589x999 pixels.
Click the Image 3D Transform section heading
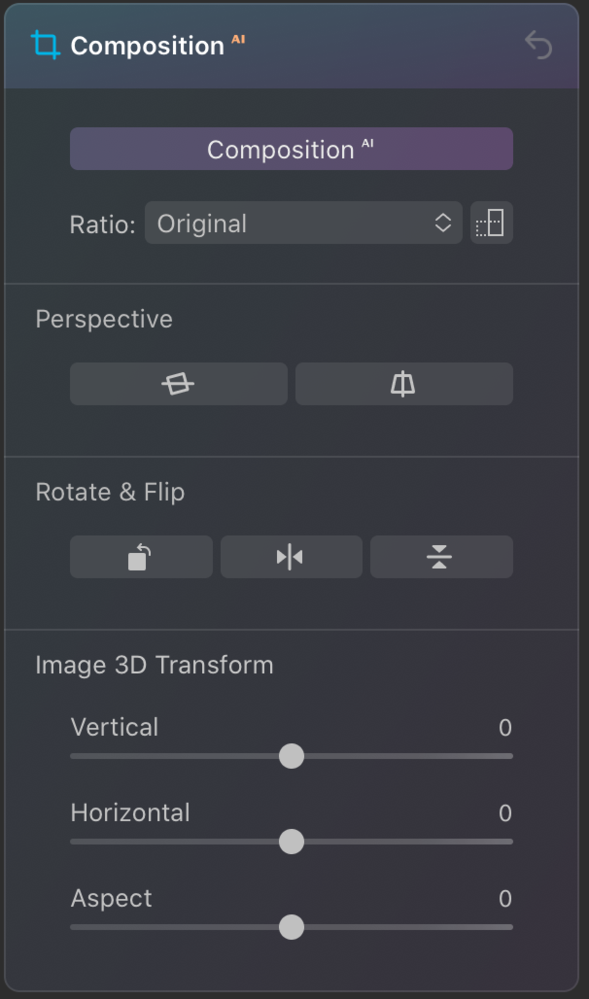coord(154,665)
